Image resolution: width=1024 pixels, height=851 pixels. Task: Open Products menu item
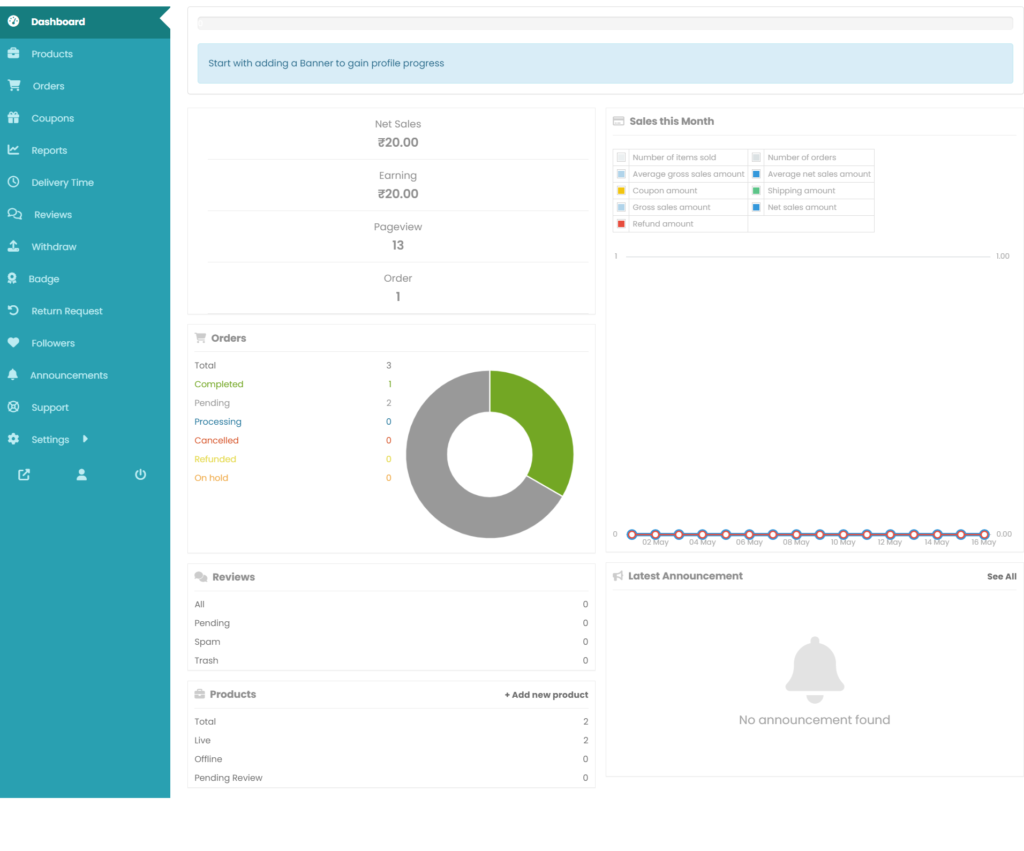click(85, 54)
